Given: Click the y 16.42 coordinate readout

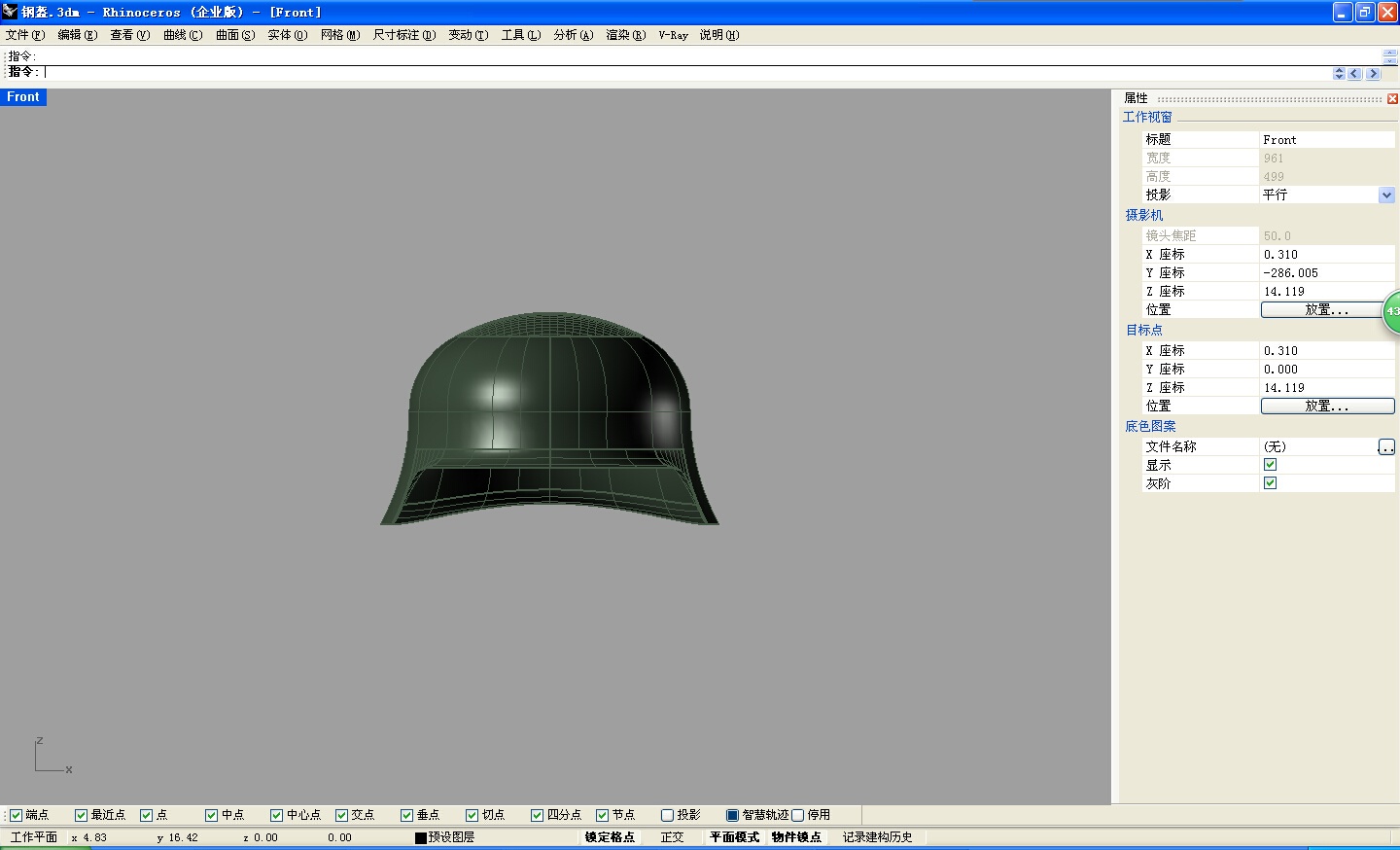Looking at the screenshot, I should click(178, 837).
